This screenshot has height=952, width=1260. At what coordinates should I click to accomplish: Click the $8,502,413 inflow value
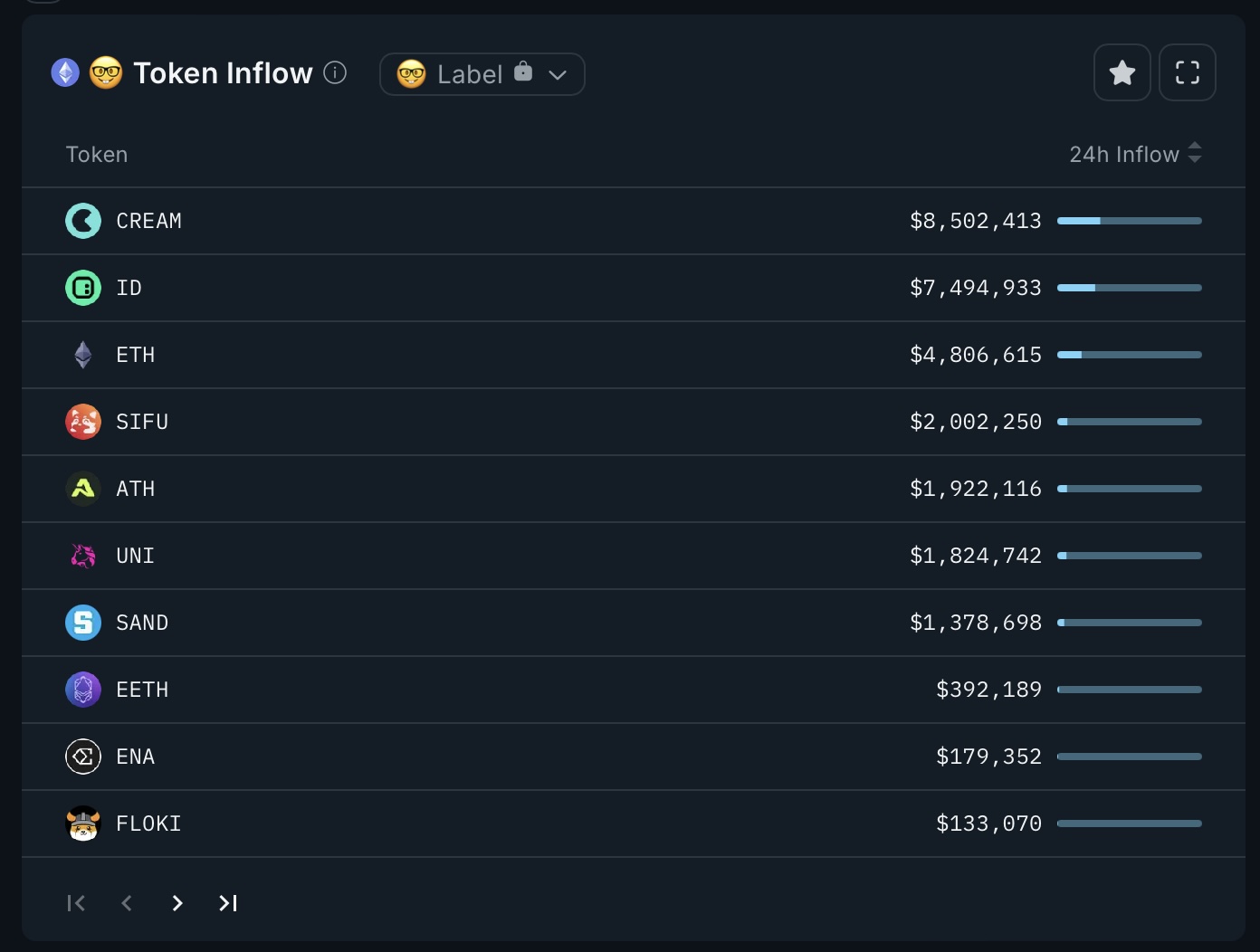976,221
